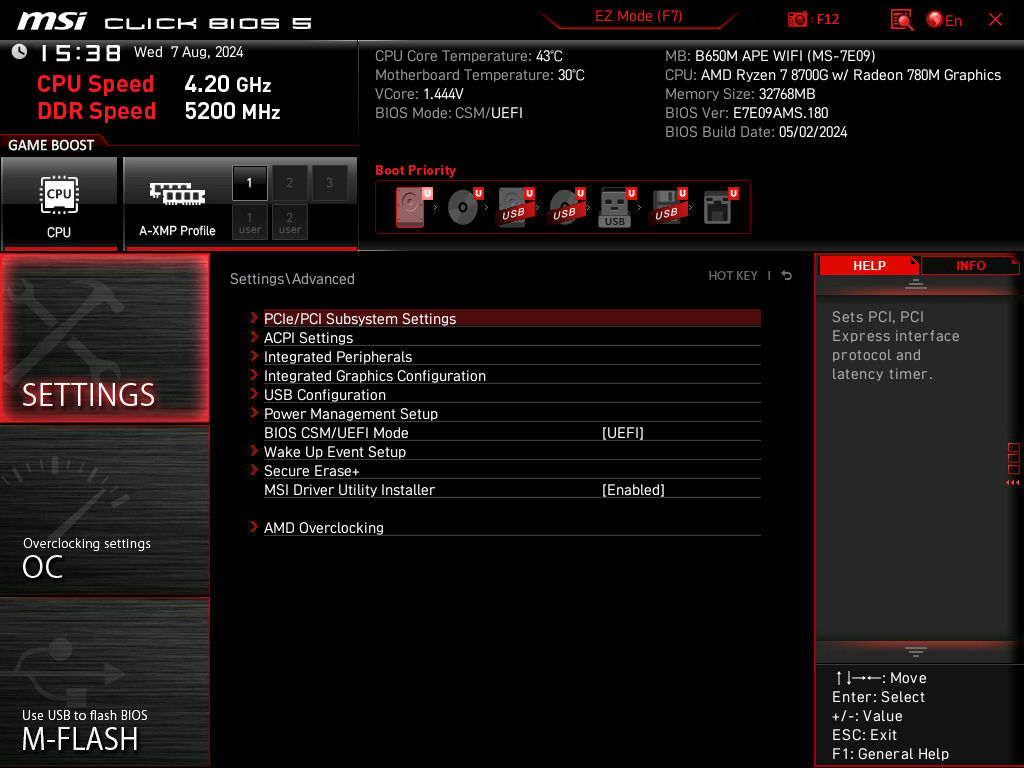Screen dimensions: 1024x768
Task: Select A-XMP profile 2
Action: pyautogui.click(x=289, y=183)
